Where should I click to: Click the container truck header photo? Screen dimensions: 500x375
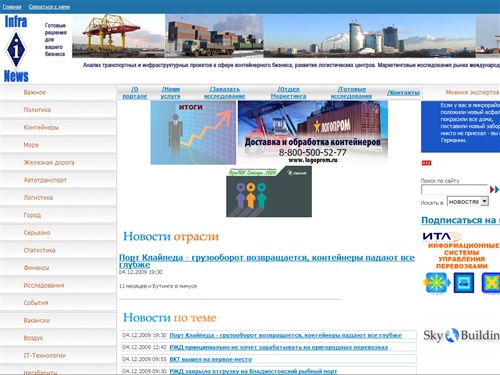coord(214,36)
